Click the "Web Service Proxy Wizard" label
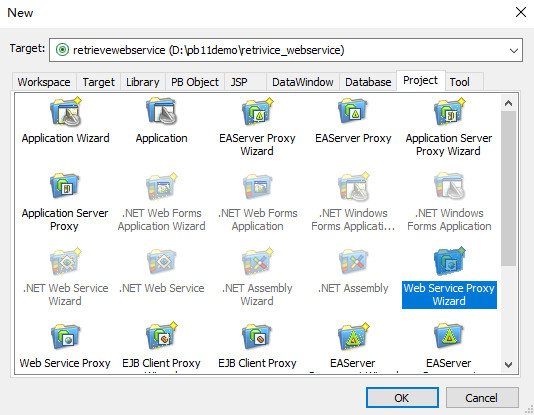The width and height of the screenshot is (534, 415). (449, 295)
